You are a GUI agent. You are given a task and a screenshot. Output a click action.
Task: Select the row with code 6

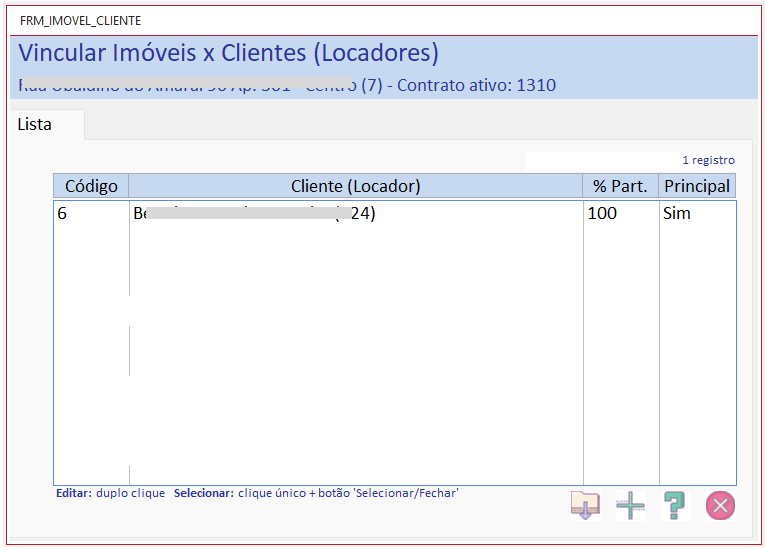(x=395, y=213)
